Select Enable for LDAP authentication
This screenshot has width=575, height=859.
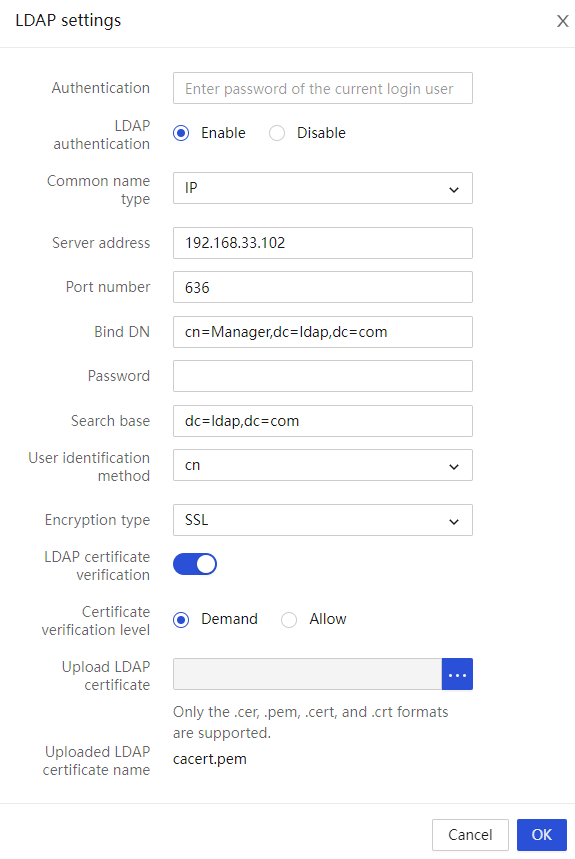[181, 133]
